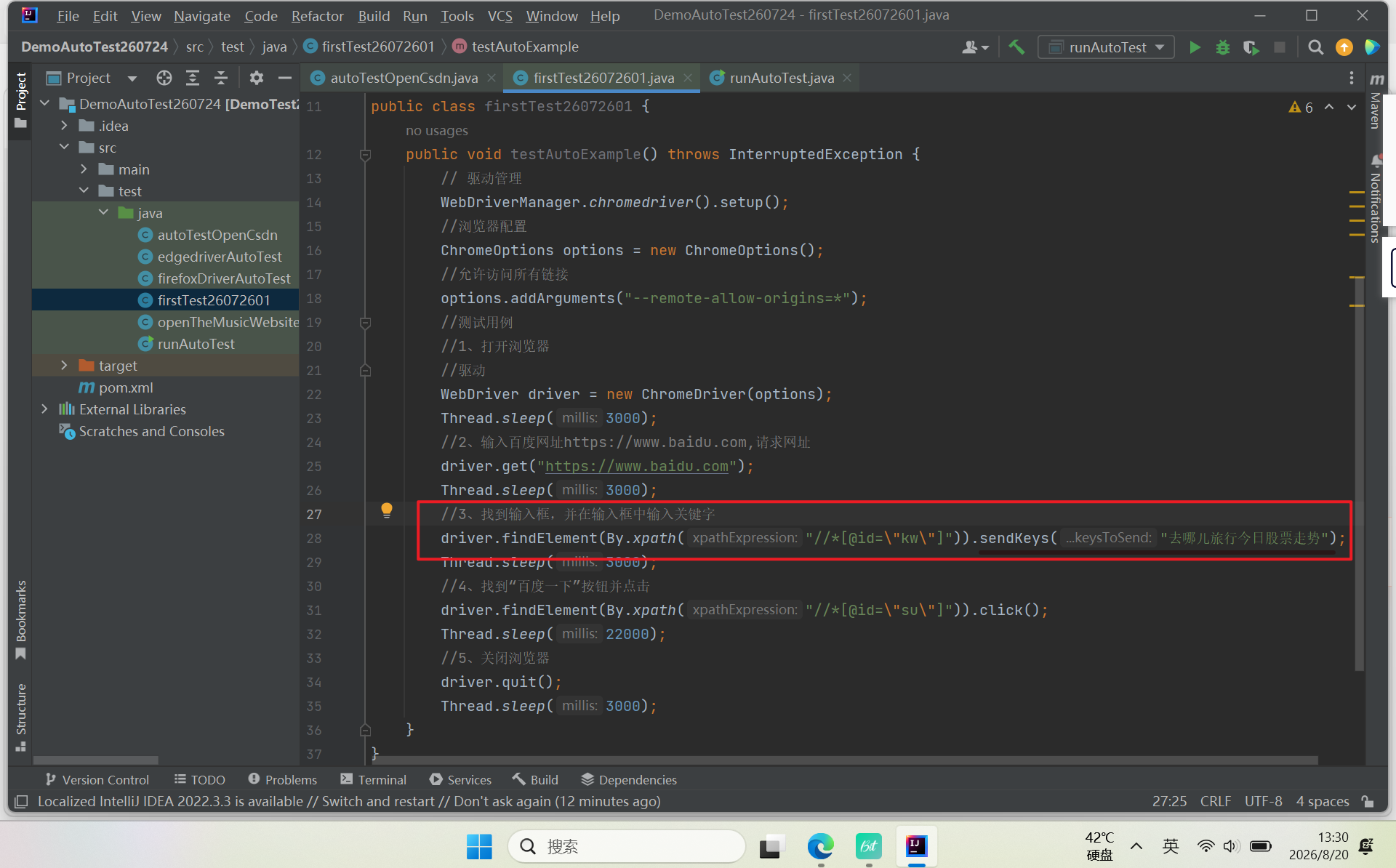Collapse DemoAutoTest260724 root node

45,104
